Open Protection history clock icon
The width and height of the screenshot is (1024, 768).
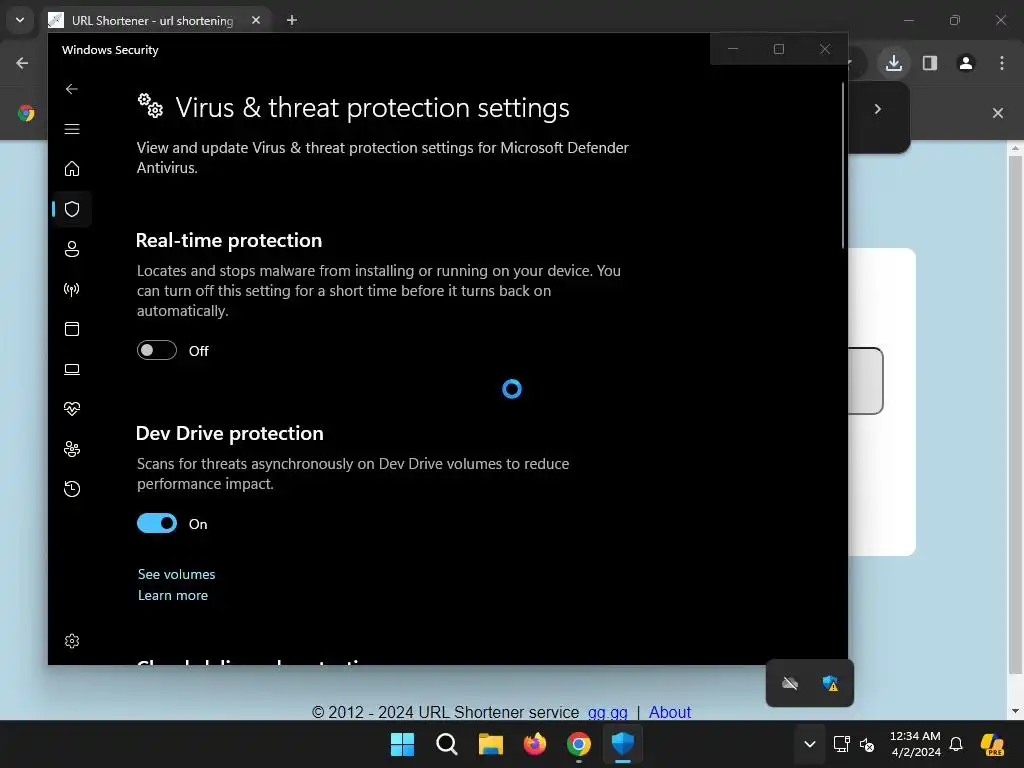point(72,489)
